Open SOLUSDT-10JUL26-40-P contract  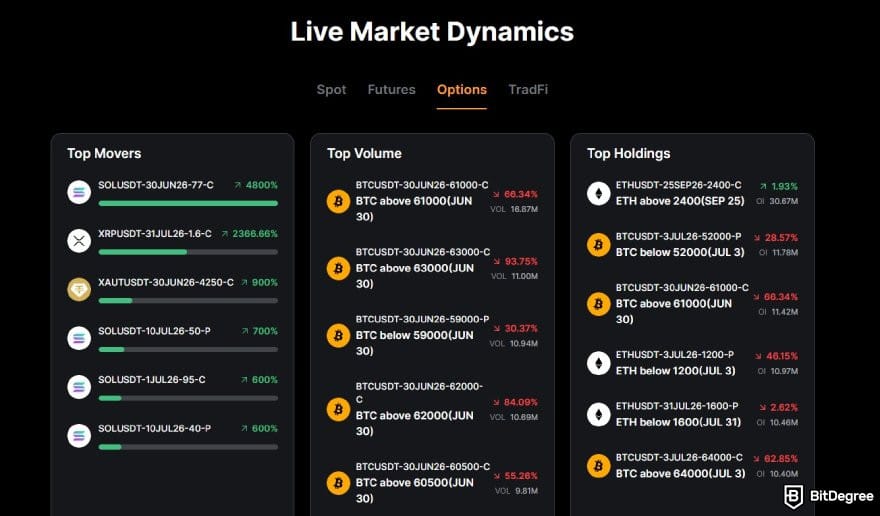click(155, 428)
